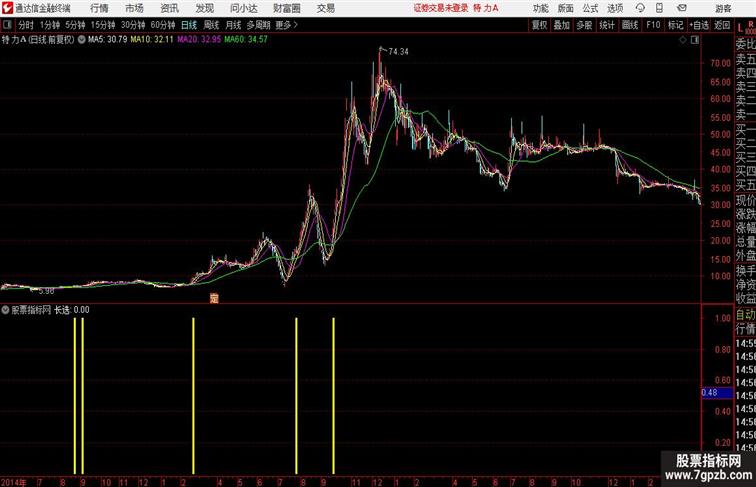This screenshot has height=487, width=756.
Task: Open the 发现 menu
Action: [x=204, y=8]
